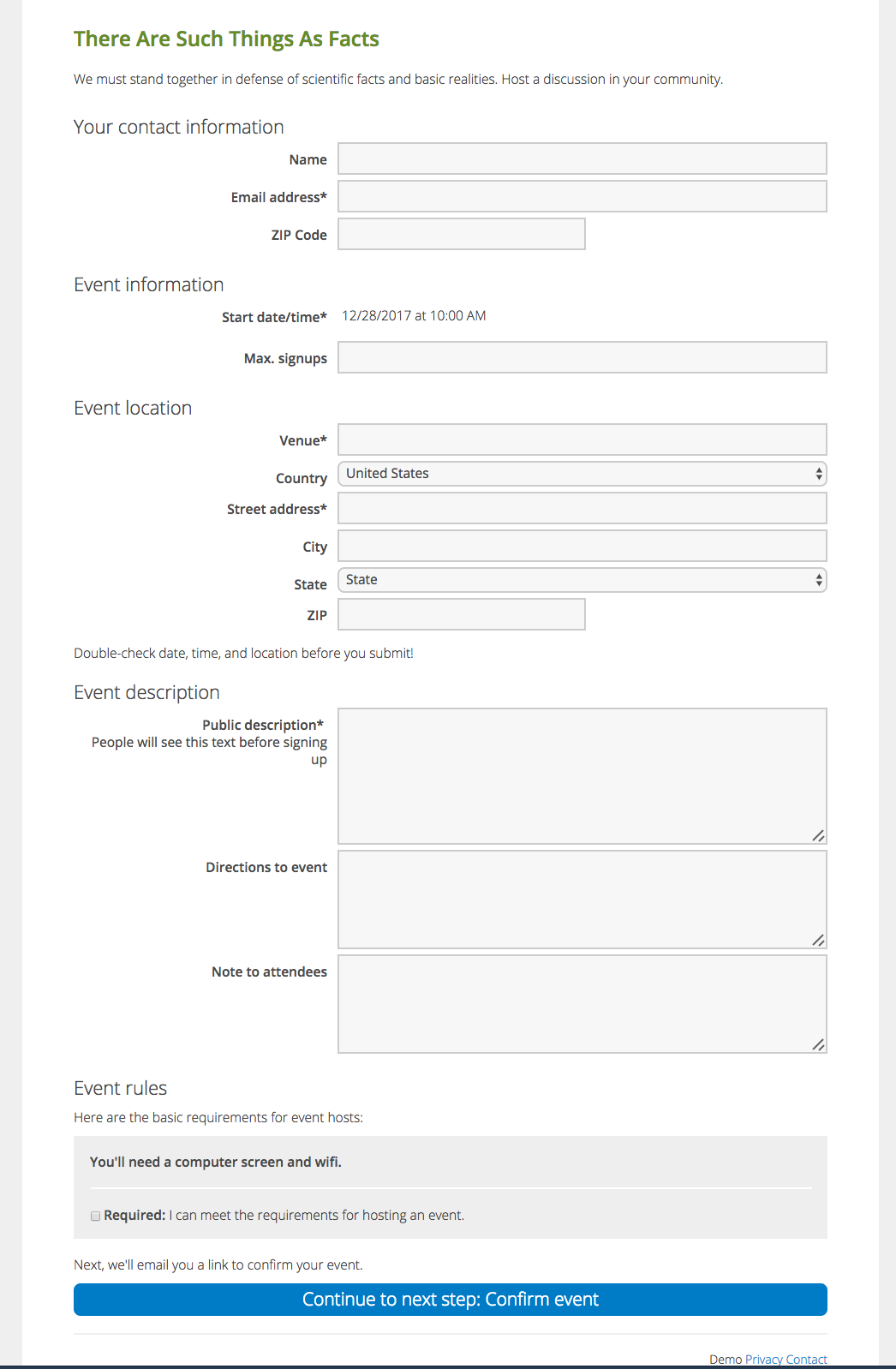Screen dimensions: 896x1369
Task: Focus the Name input field
Action: pyautogui.click(x=582, y=158)
